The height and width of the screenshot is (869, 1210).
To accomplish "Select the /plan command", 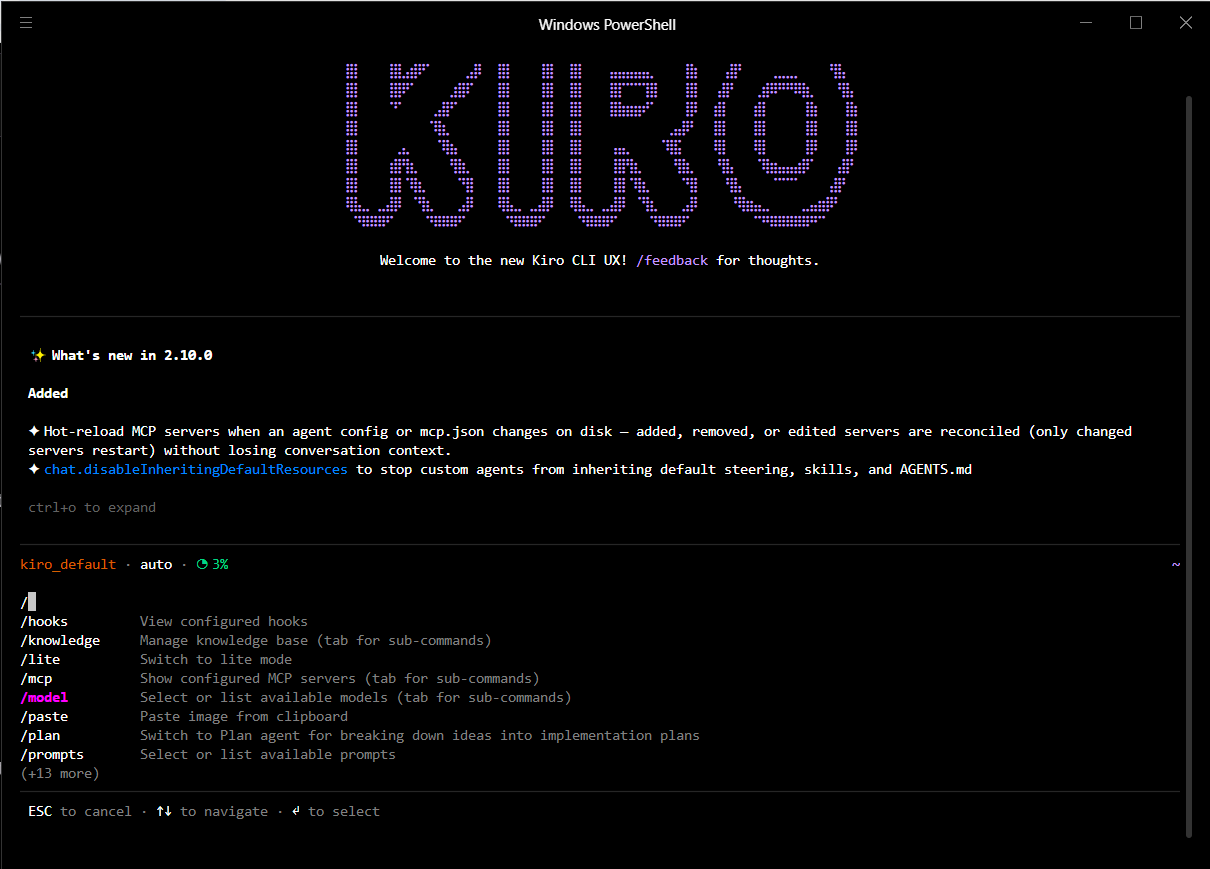I will pos(40,736).
